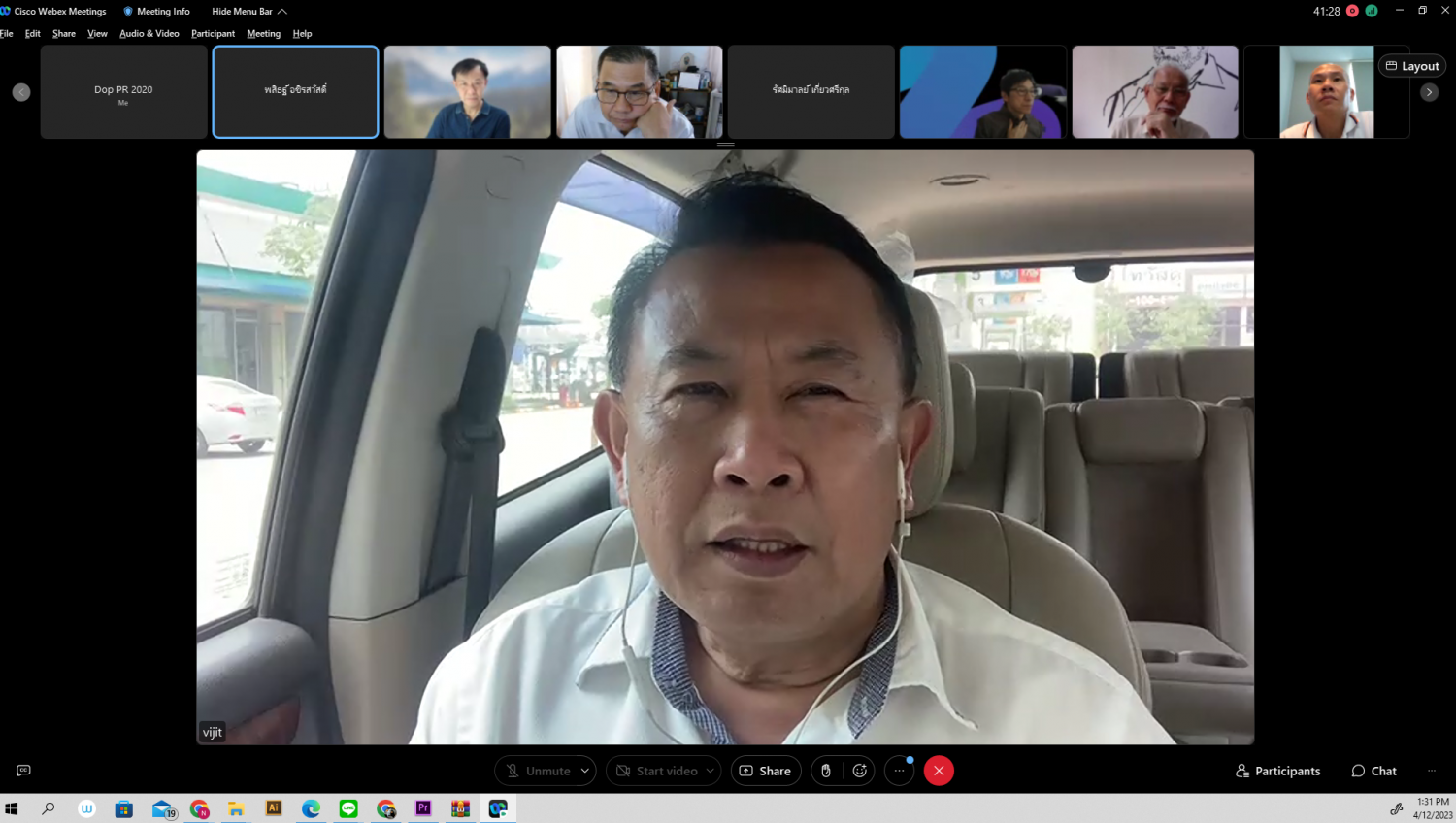The image size is (1456, 823).
Task: Unmute the microphone
Action: 538,771
